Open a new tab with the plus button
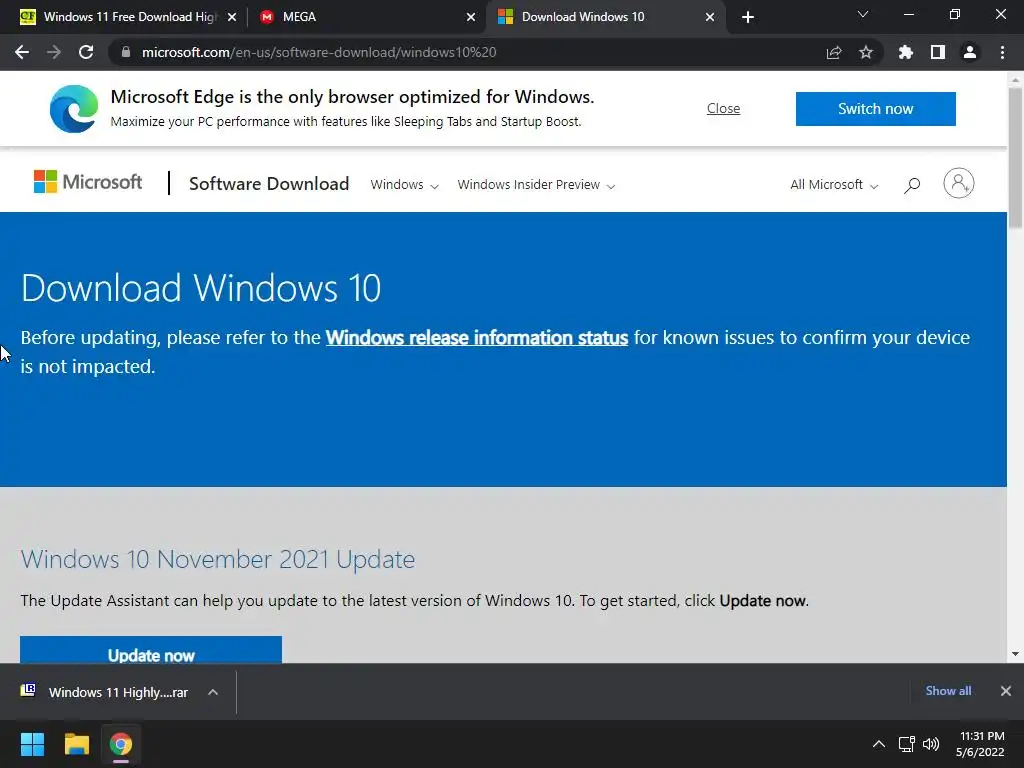This screenshot has width=1024, height=768. (x=748, y=17)
